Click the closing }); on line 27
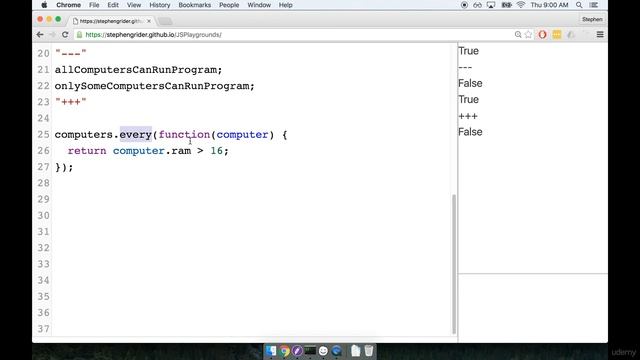 (x=64, y=167)
